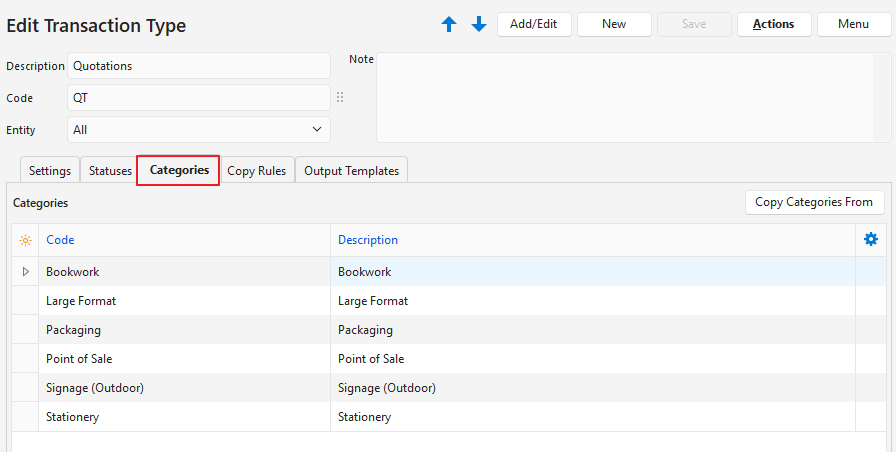Open the Output Templates tab
This screenshot has width=896, height=452.
(x=351, y=171)
